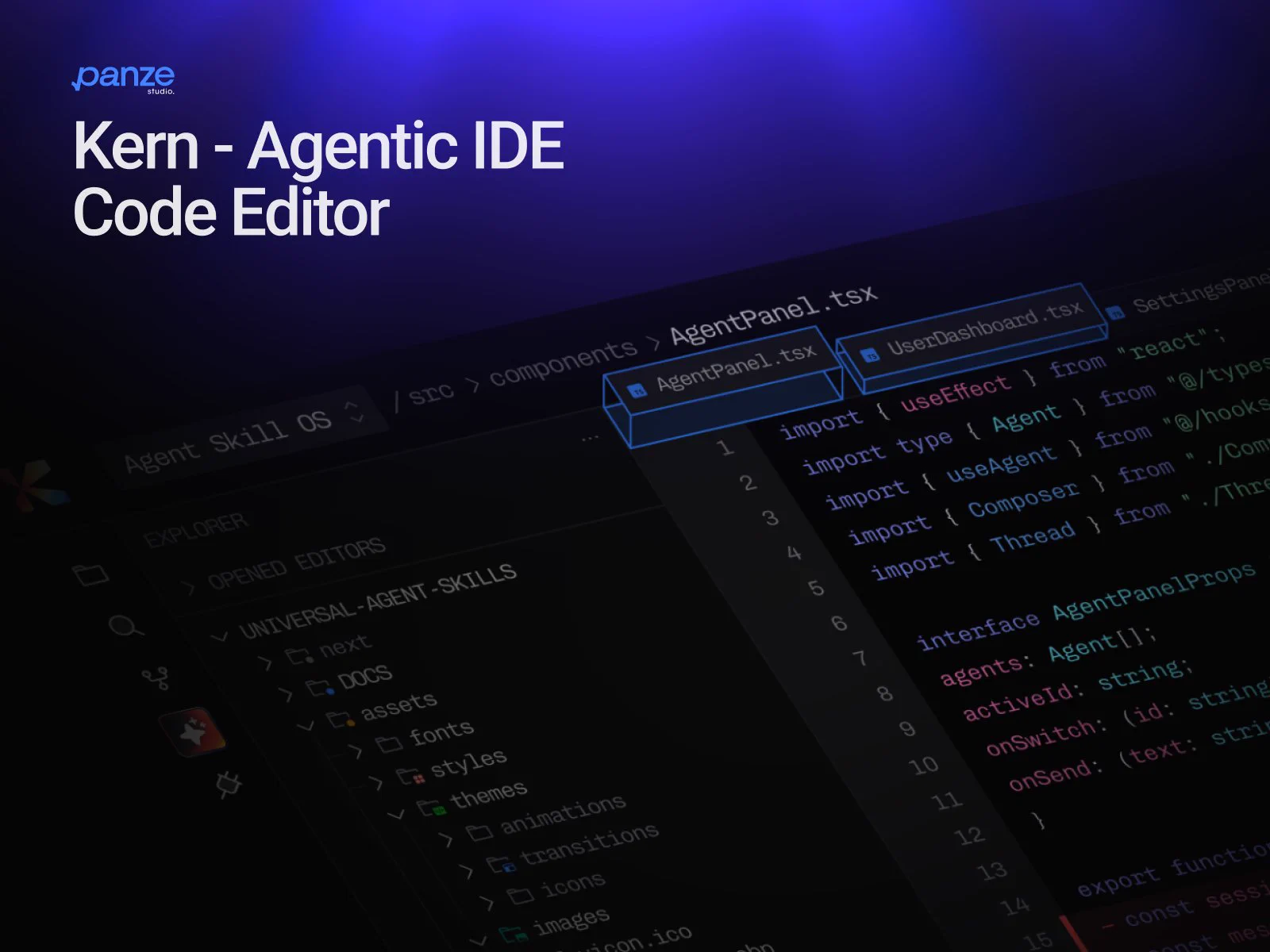The image size is (1270, 952).
Task: Click line number 10 in the gutter
Action: [923, 766]
